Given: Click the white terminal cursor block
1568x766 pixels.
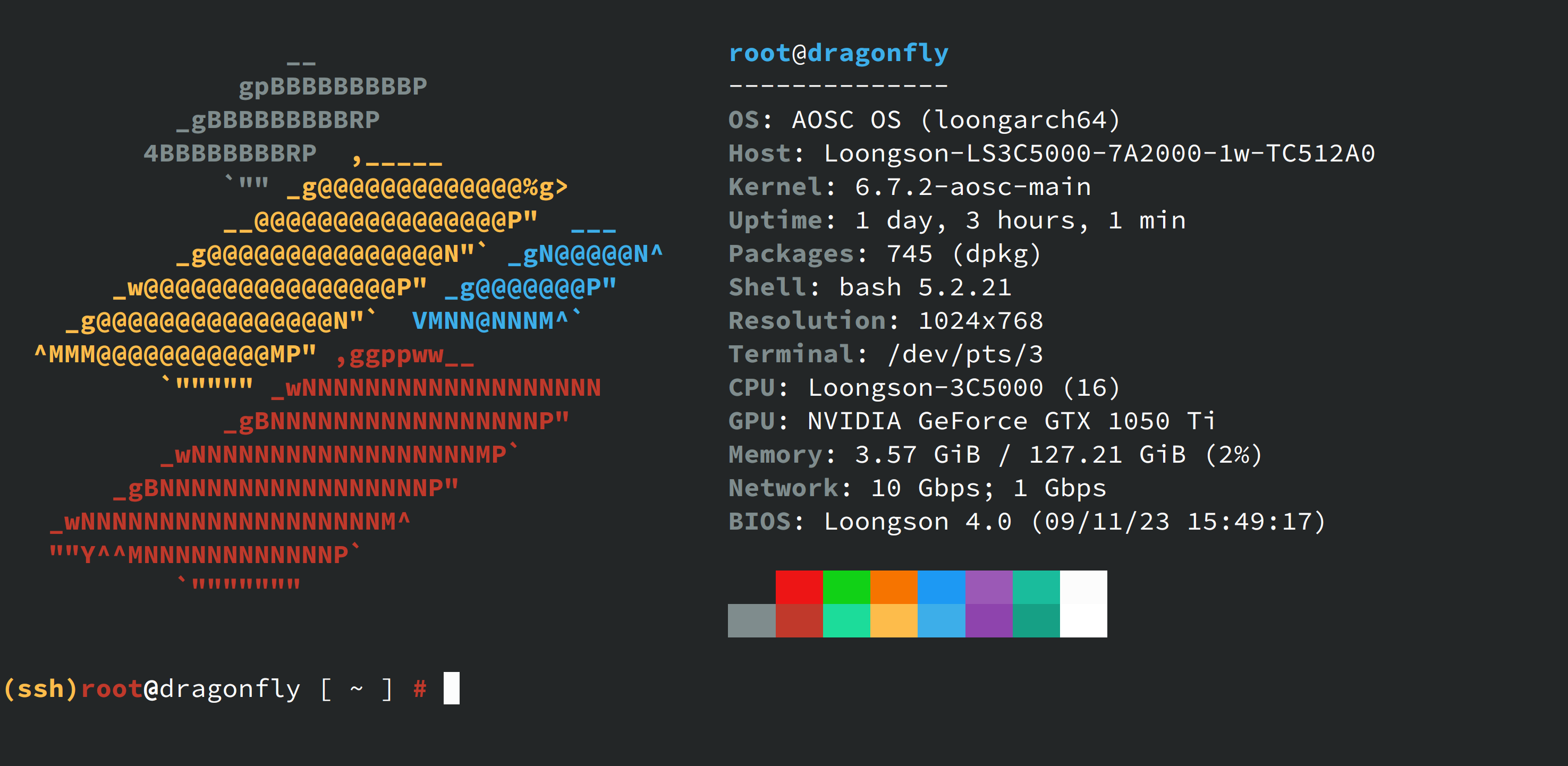Looking at the screenshot, I should click(x=451, y=688).
